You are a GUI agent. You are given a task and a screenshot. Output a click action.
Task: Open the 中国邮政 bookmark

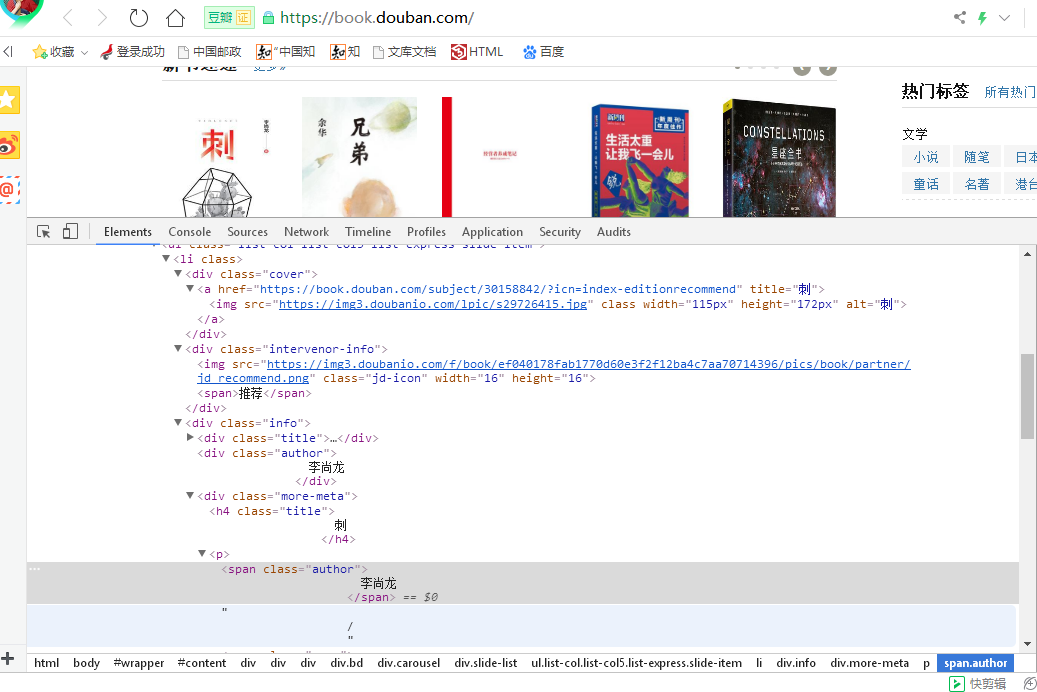pos(210,52)
